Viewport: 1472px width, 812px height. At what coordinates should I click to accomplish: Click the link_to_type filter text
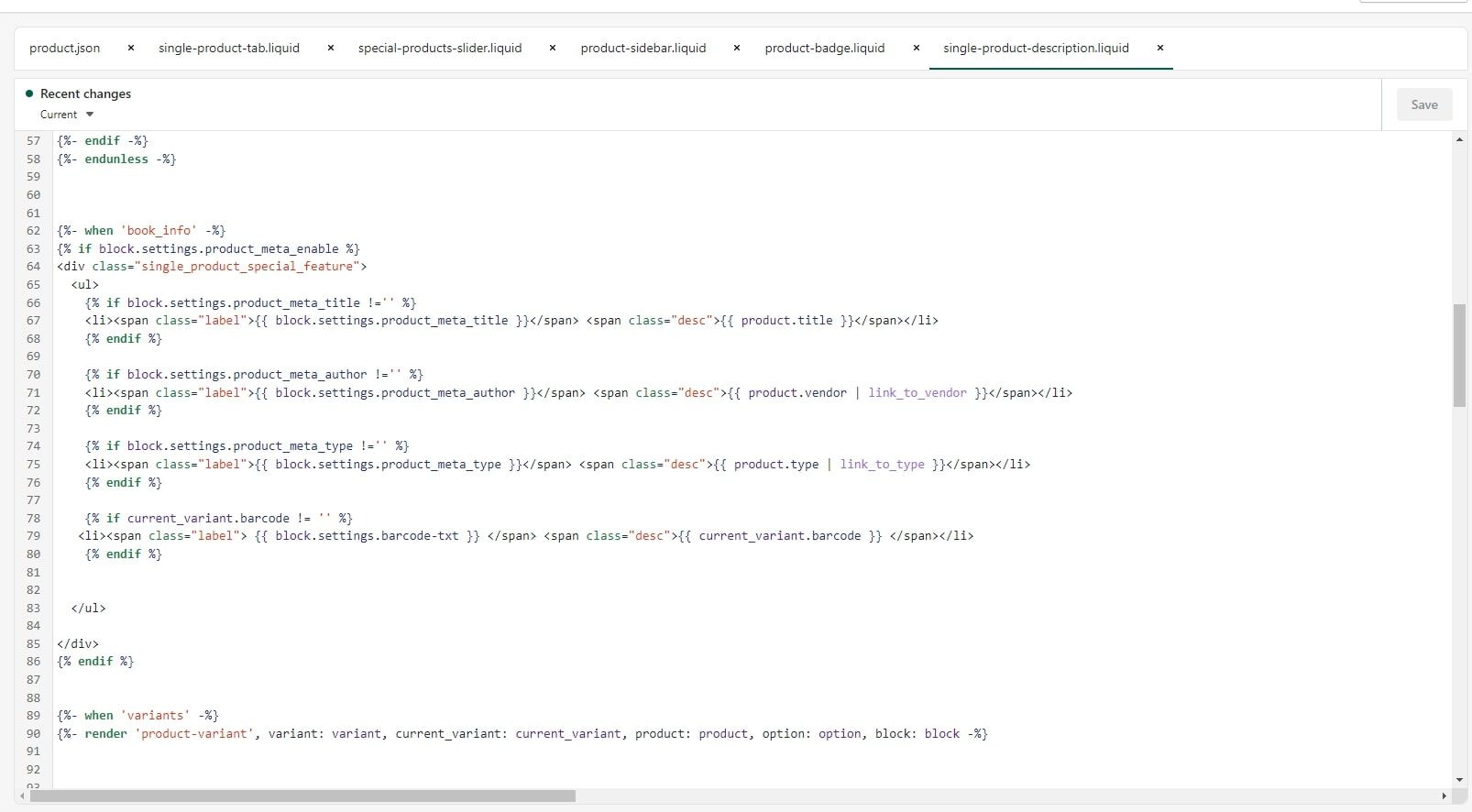coord(883,465)
